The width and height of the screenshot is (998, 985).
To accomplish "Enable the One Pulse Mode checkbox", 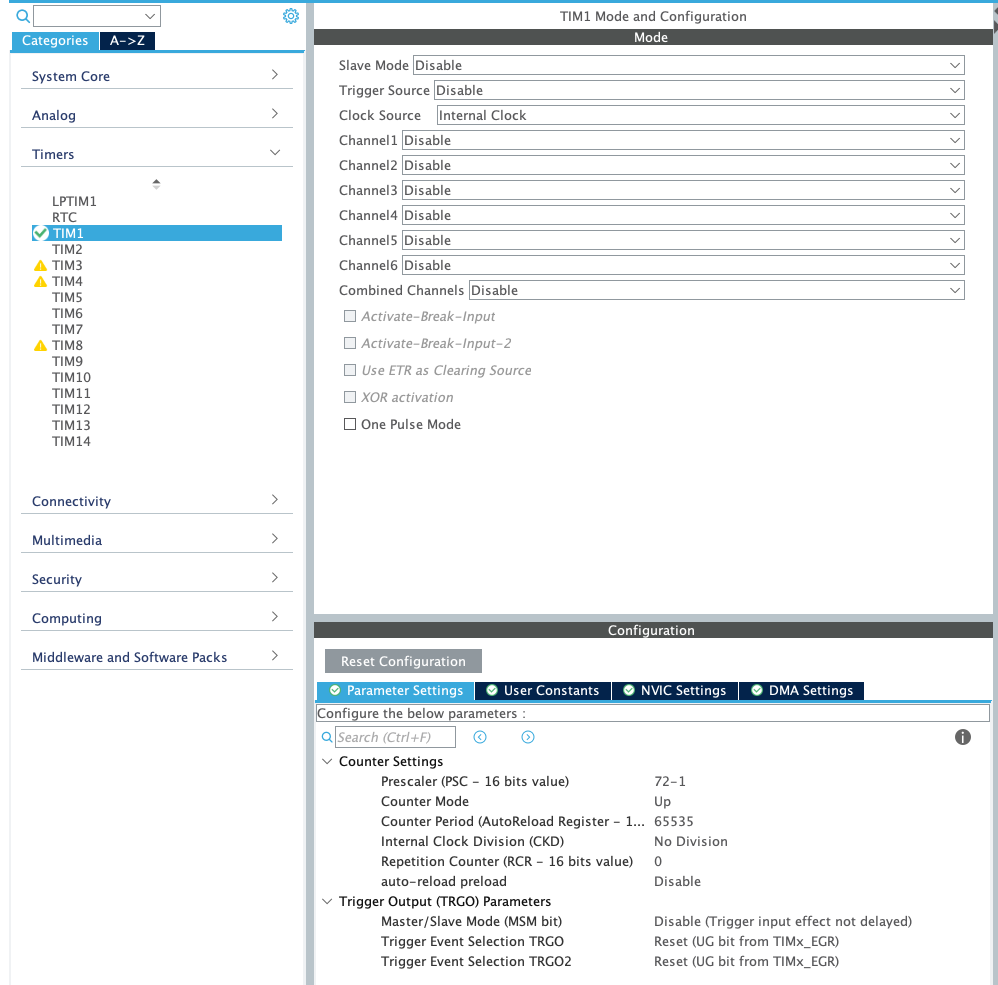I will click(x=350, y=424).
